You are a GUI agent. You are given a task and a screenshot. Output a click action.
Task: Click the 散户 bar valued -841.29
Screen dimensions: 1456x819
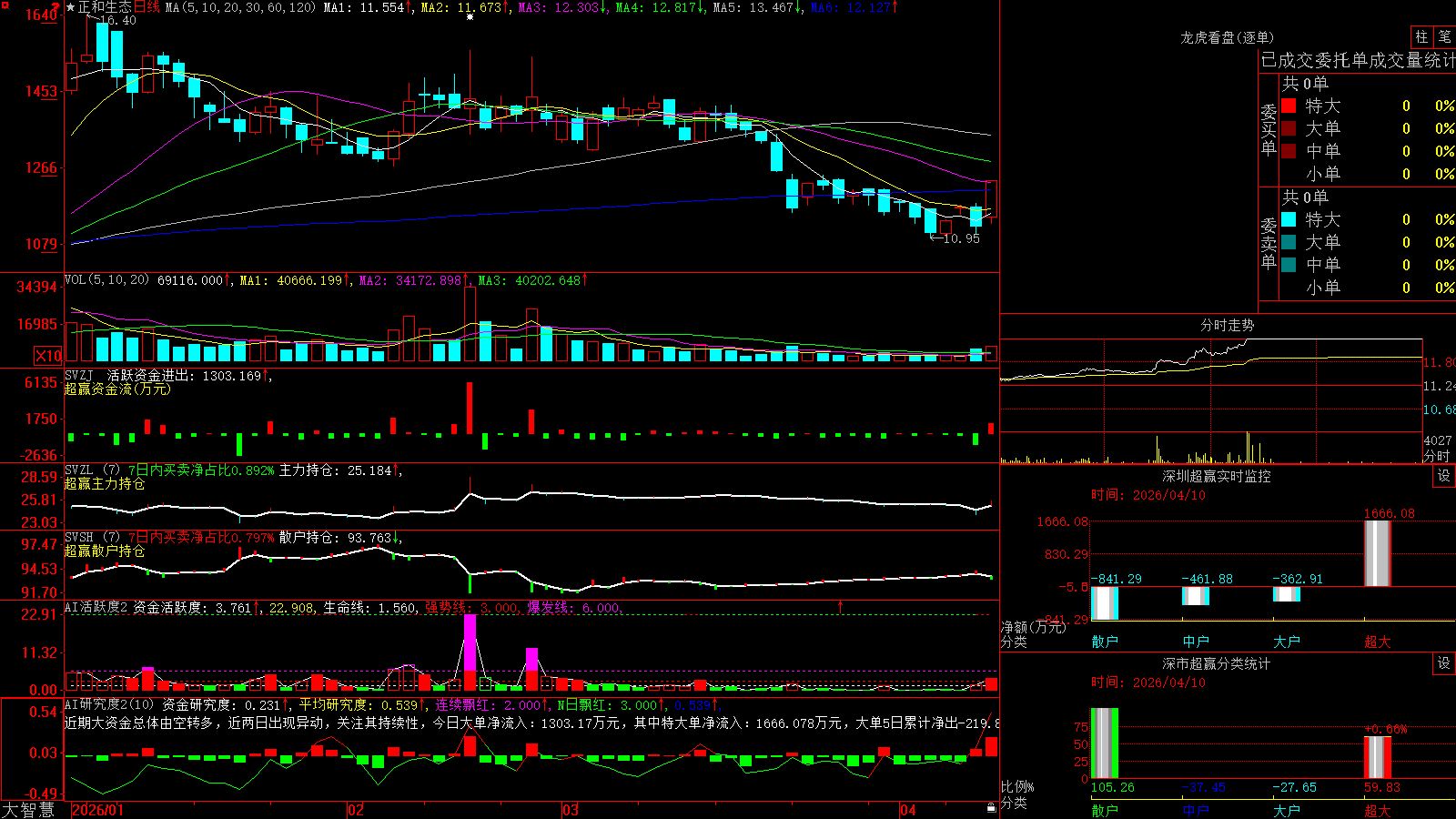pos(1105,603)
